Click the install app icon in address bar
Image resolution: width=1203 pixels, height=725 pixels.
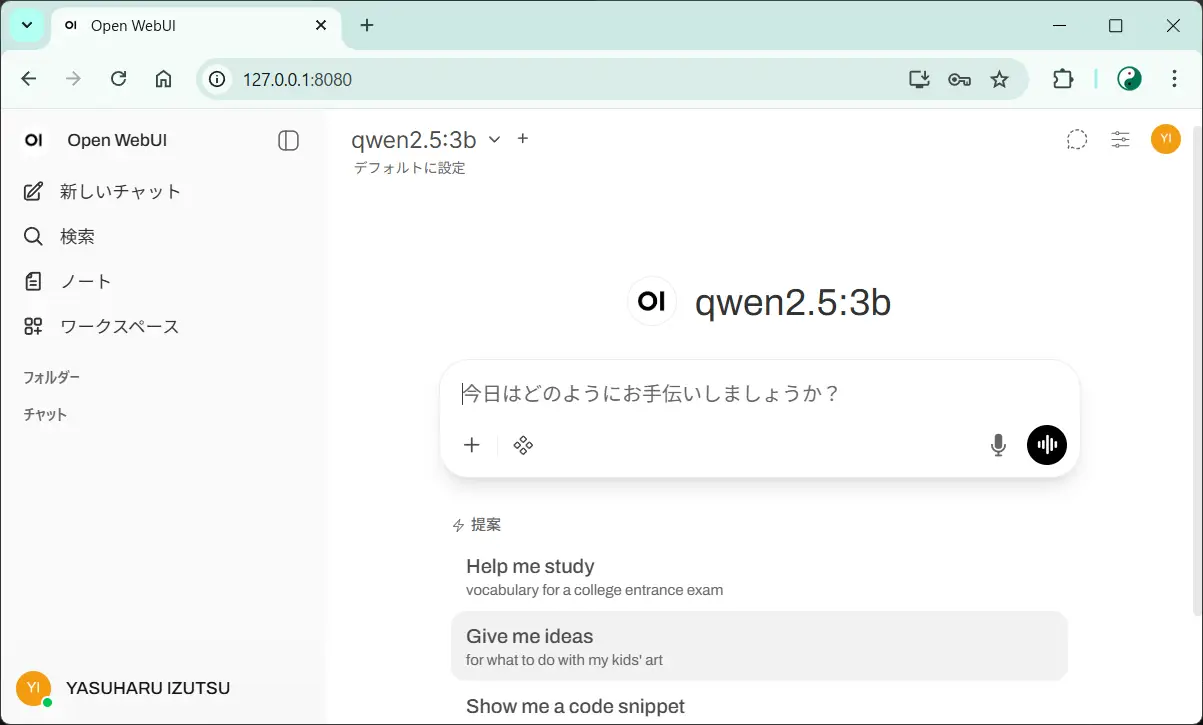(919, 79)
